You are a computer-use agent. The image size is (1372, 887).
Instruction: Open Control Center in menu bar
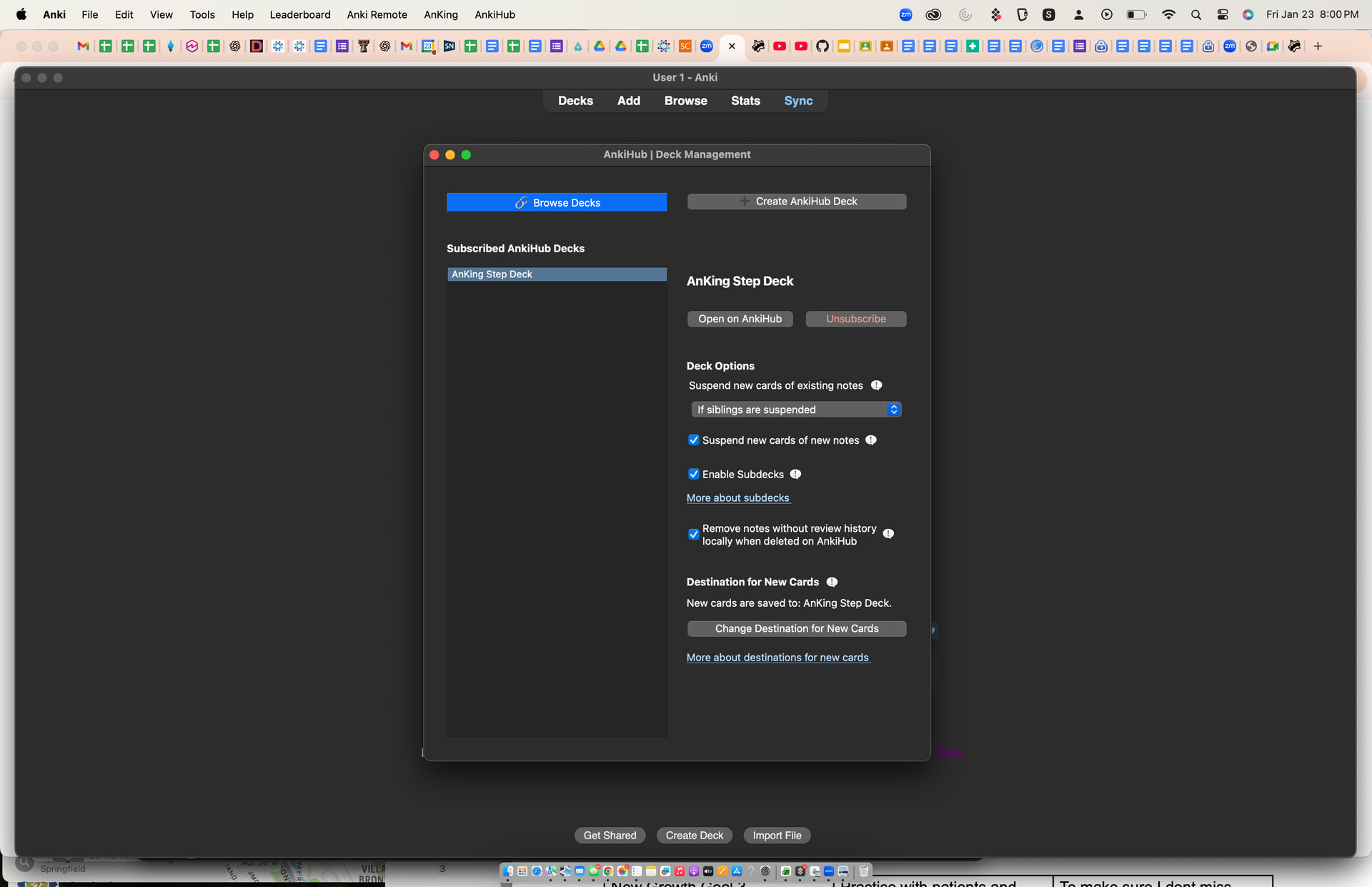(x=1223, y=14)
